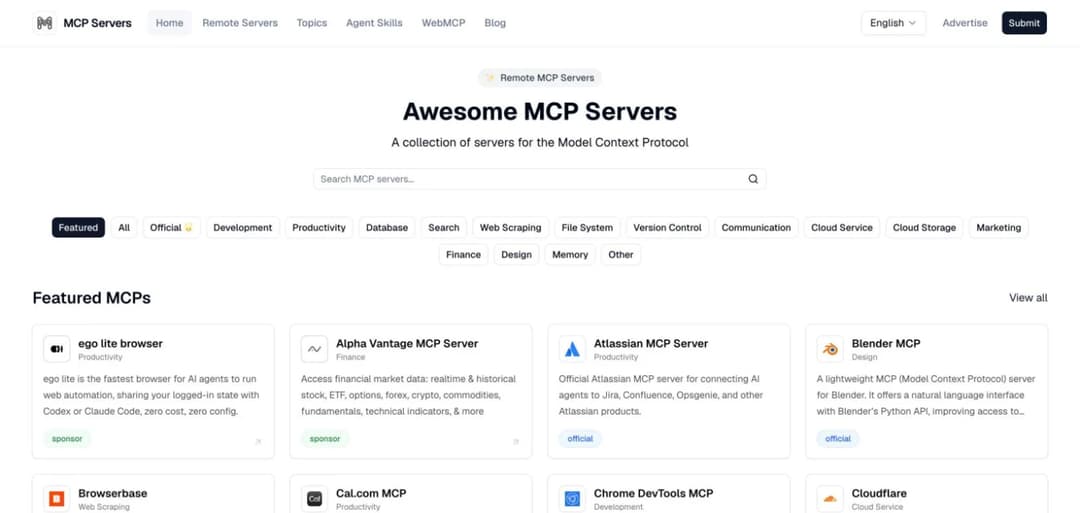Click the search magnifier icon
Image resolution: width=1080 pixels, height=513 pixels.
point(753,179)
